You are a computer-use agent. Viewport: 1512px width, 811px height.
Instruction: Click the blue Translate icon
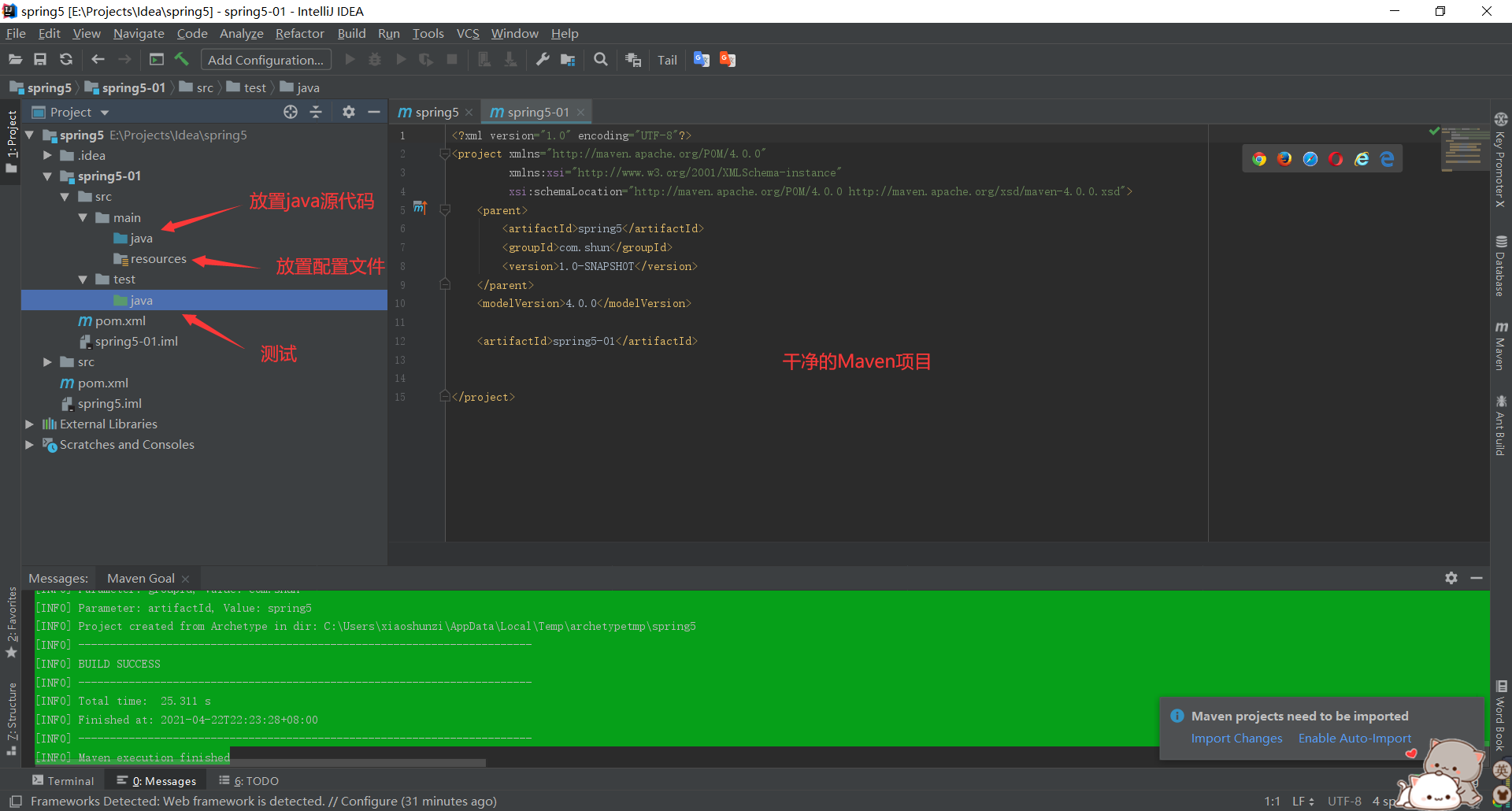pos(702,60)
